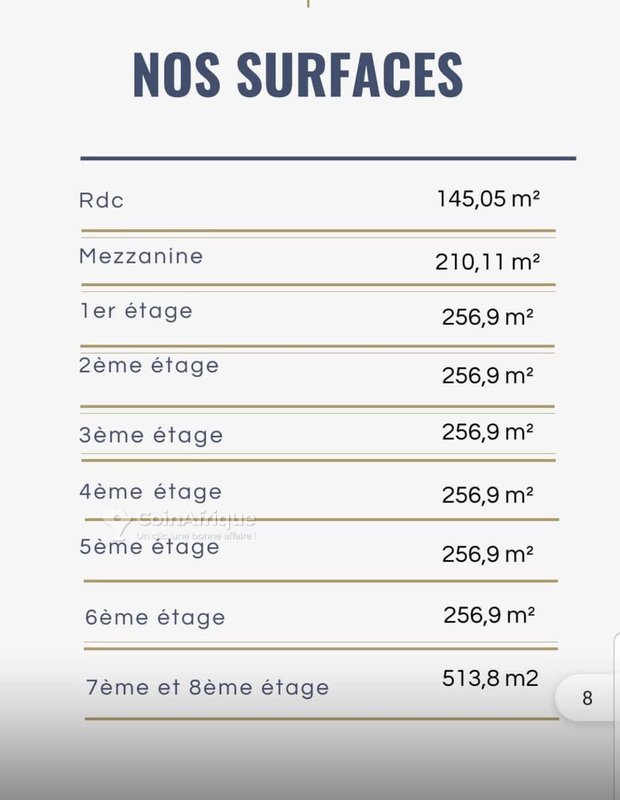Click the 210,11 m² value
The image size is (620, 800).
point(487,262)
